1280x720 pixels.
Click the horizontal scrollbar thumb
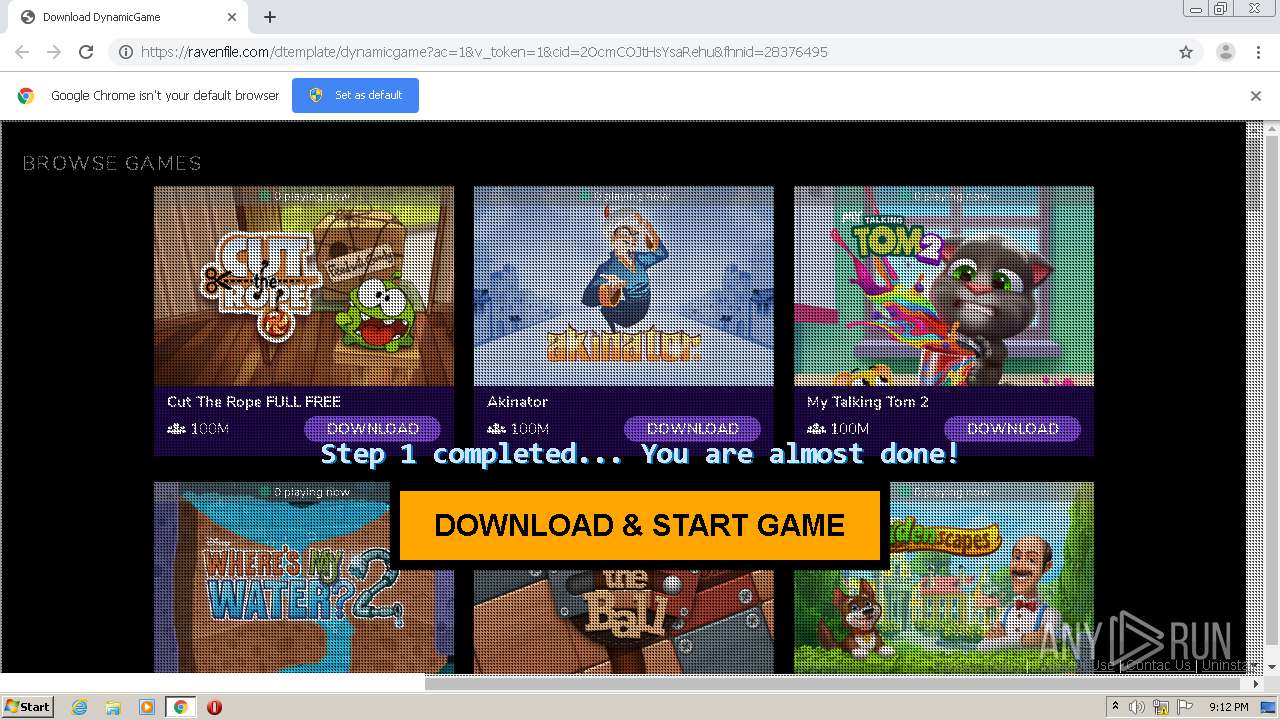click(x=834, y=684)
